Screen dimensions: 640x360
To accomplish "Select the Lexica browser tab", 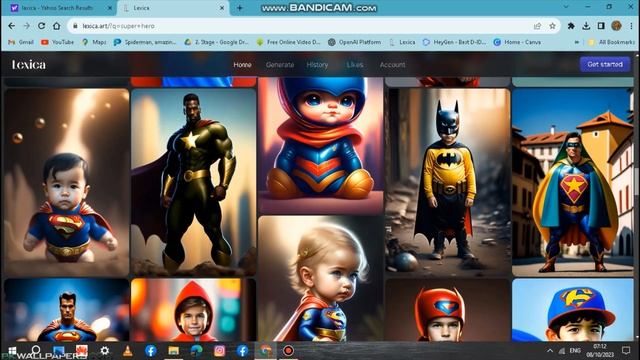I will pyautogui.click(x=174, y=8).
